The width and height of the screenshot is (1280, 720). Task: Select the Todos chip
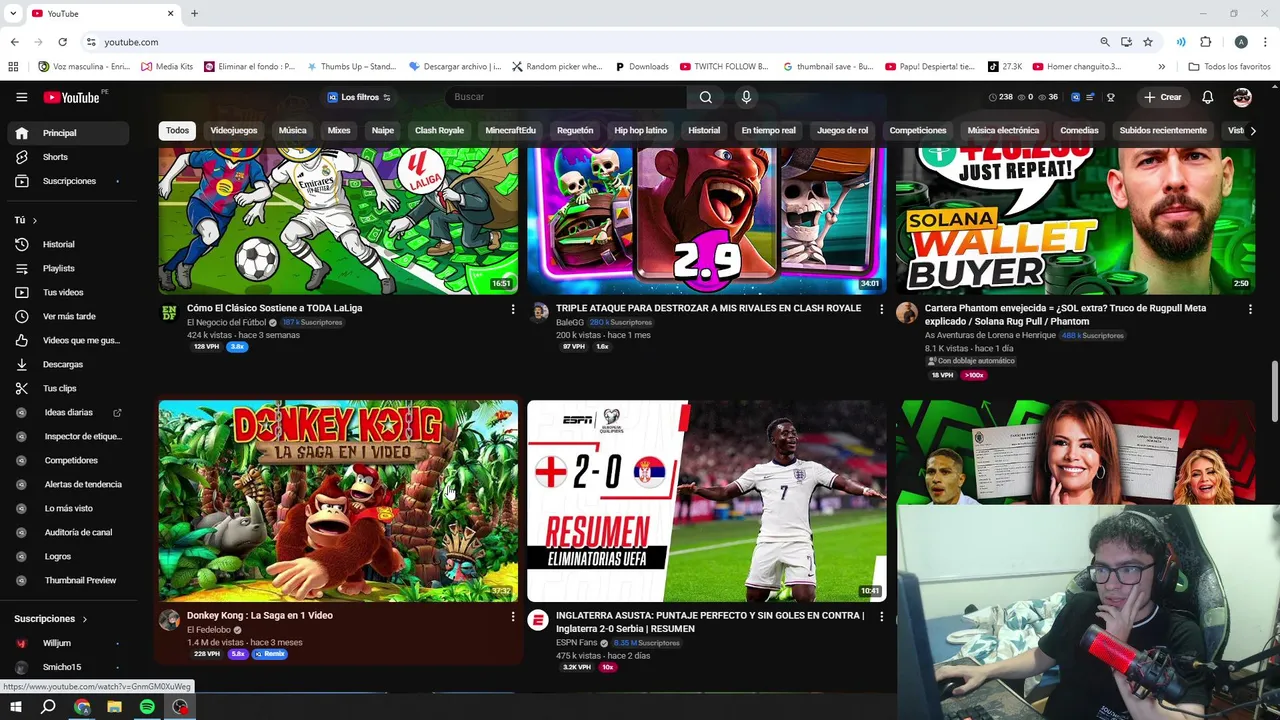(177, 130)
